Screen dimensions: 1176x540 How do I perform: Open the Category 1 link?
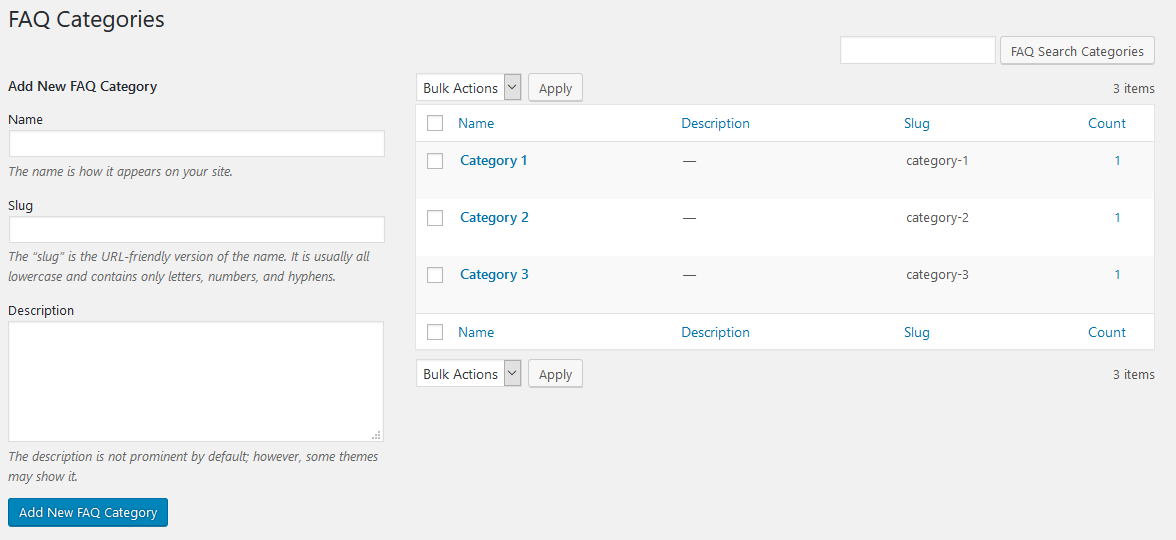coord(494,160)
